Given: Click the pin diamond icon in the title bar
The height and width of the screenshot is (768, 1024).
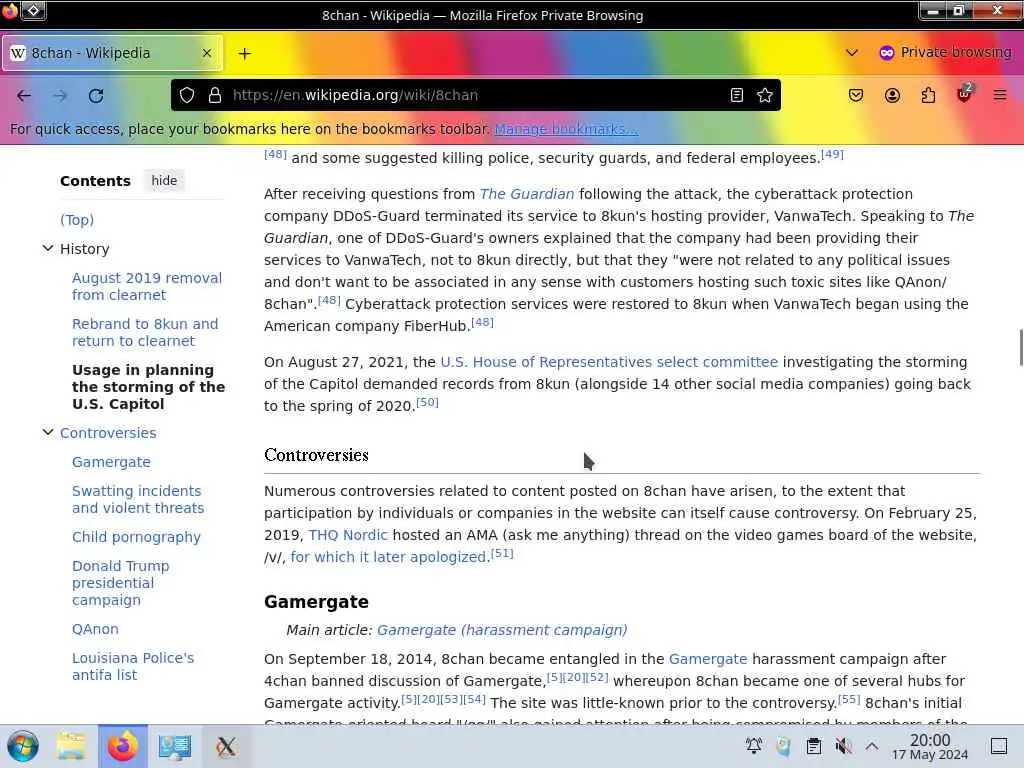Looking at the screenshot, I should click(34, 10).
